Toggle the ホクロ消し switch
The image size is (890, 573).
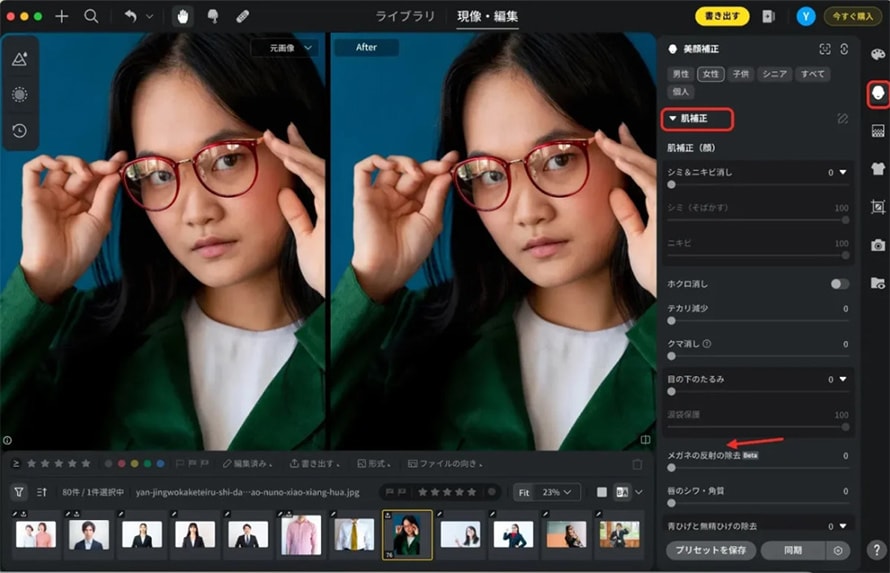[839, 284]
